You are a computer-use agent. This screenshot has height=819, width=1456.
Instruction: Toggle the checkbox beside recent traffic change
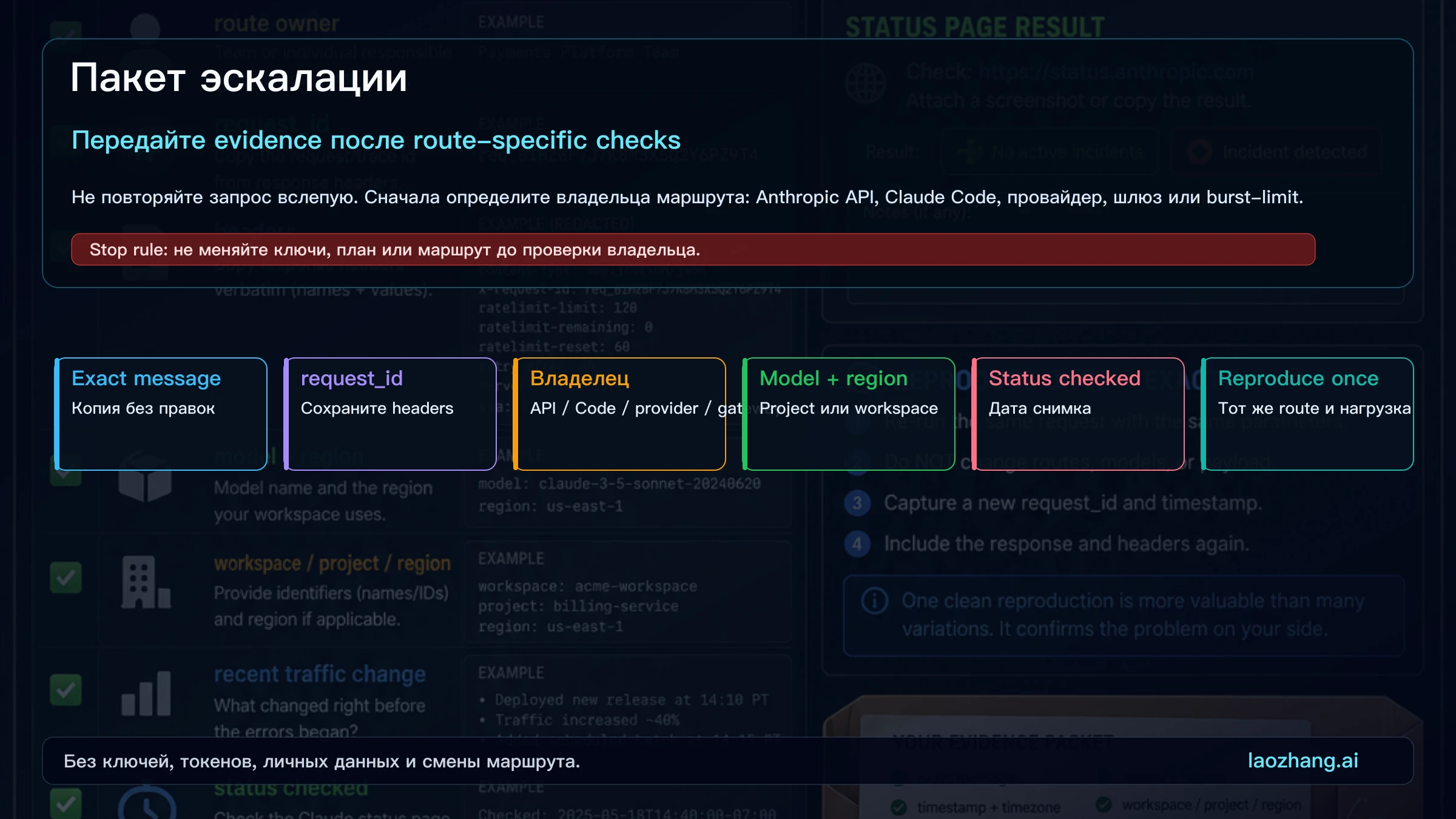[x=66, y=690]
